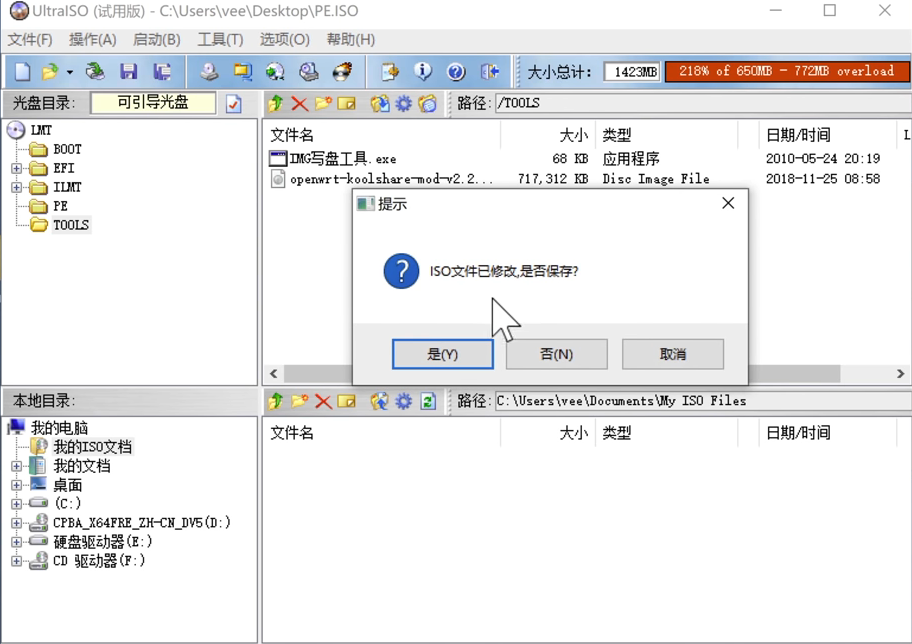The width and height of the screenshot is (912, 644).
Task: Click gear settings icon in disc directory toolbar
Action: tap(403, 104)
